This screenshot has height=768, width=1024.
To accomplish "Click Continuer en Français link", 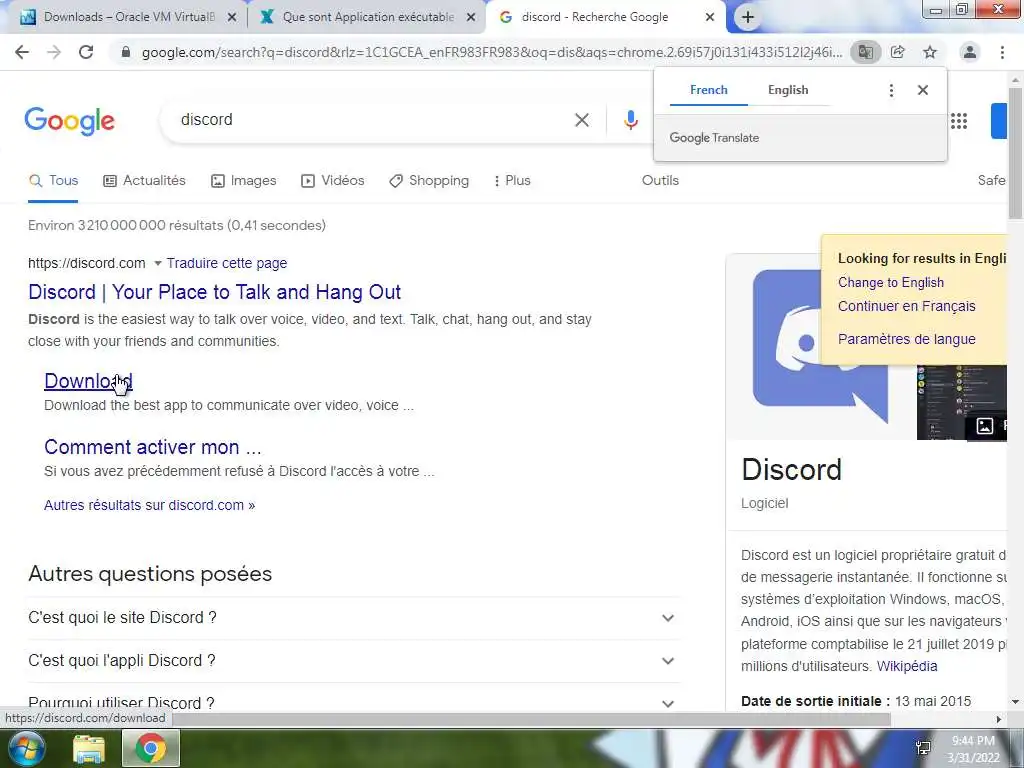I will (906, 306).
